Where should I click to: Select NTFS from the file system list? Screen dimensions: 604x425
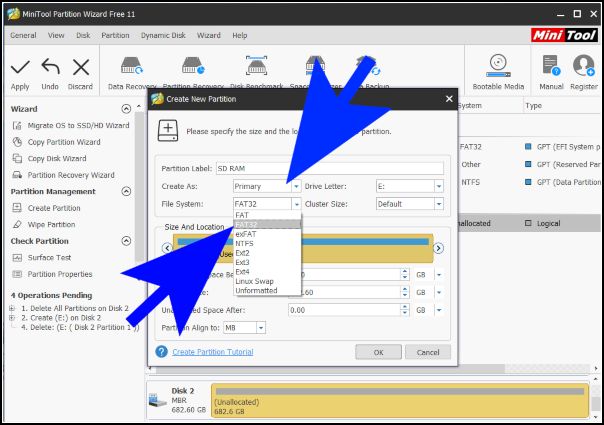tap(244, 243)
